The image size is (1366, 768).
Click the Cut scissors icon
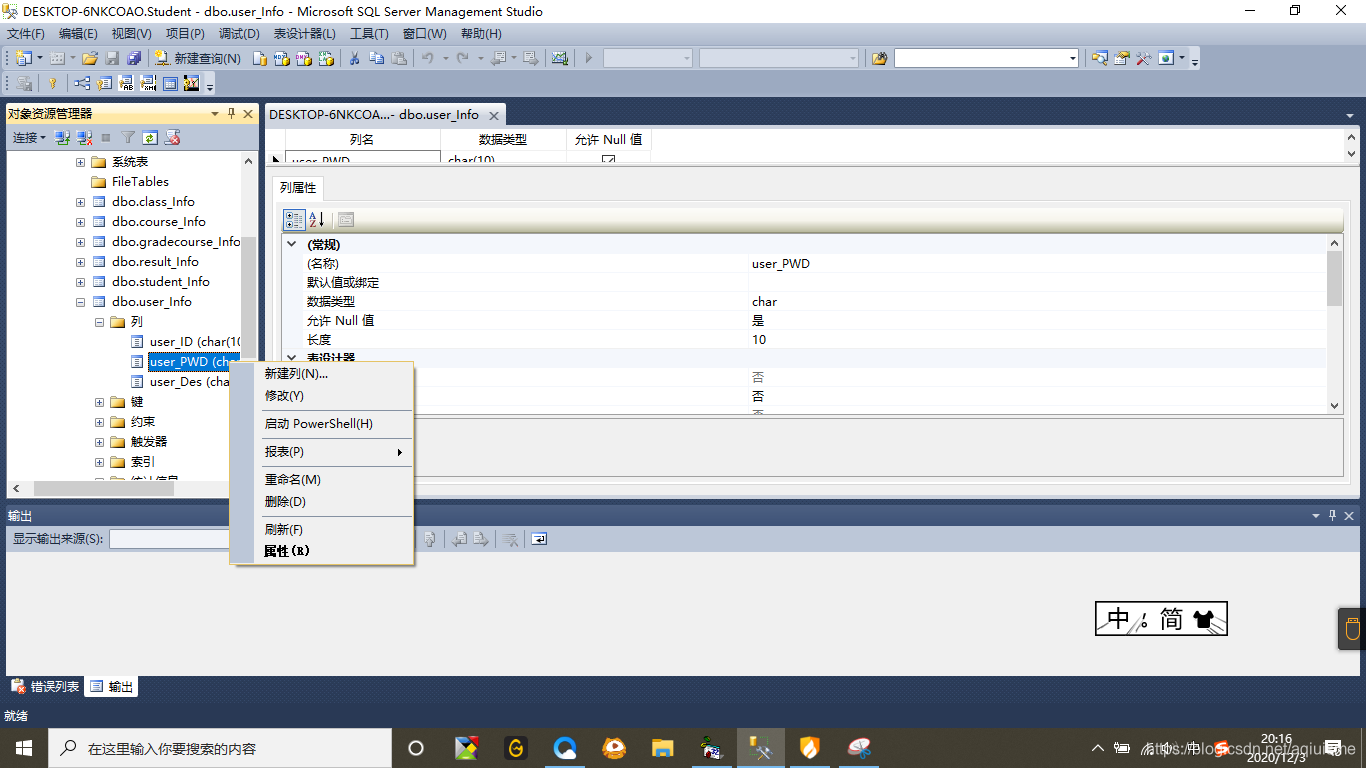354,58
